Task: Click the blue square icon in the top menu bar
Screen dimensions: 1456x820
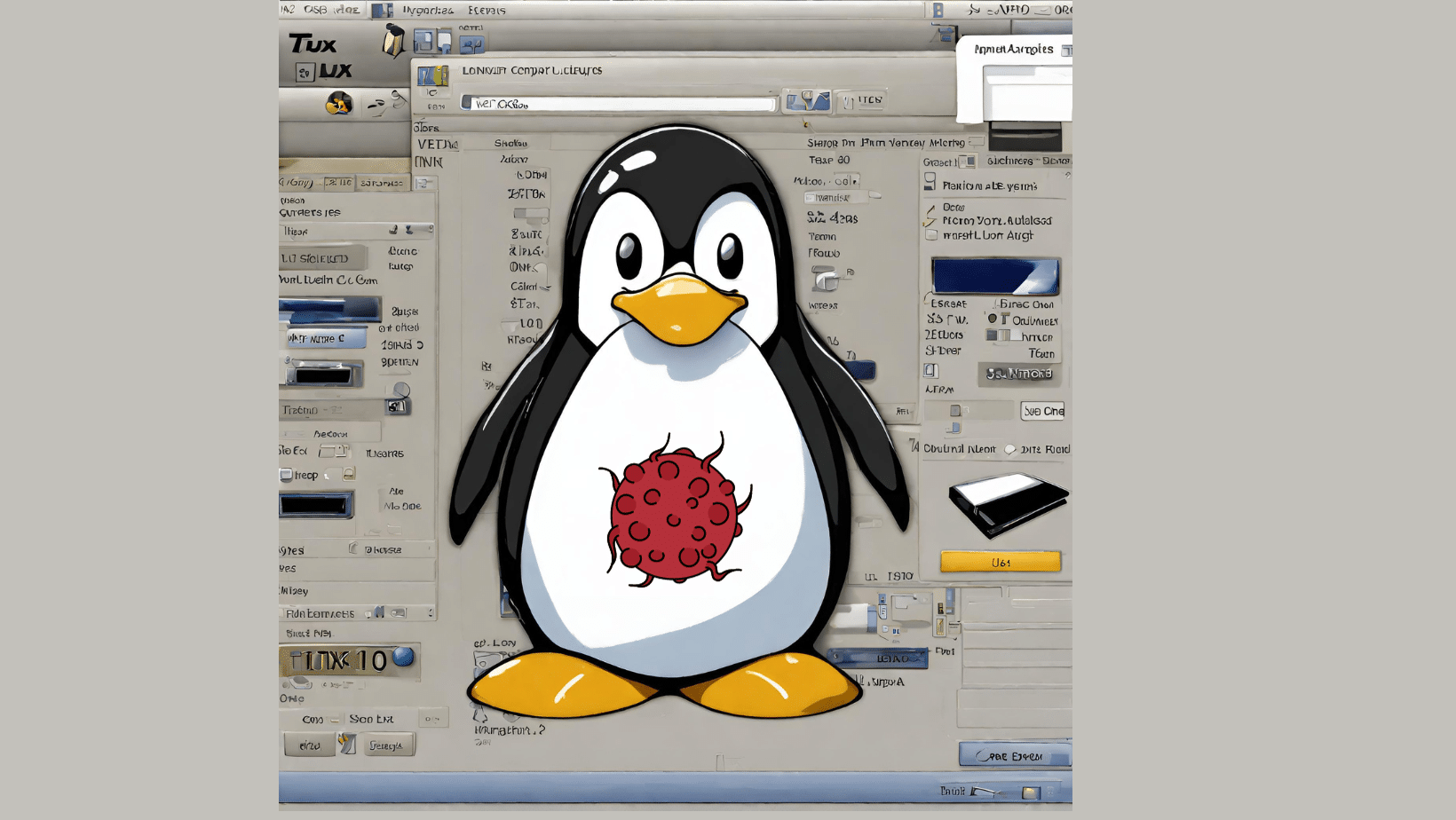Action: pos(382,11)
